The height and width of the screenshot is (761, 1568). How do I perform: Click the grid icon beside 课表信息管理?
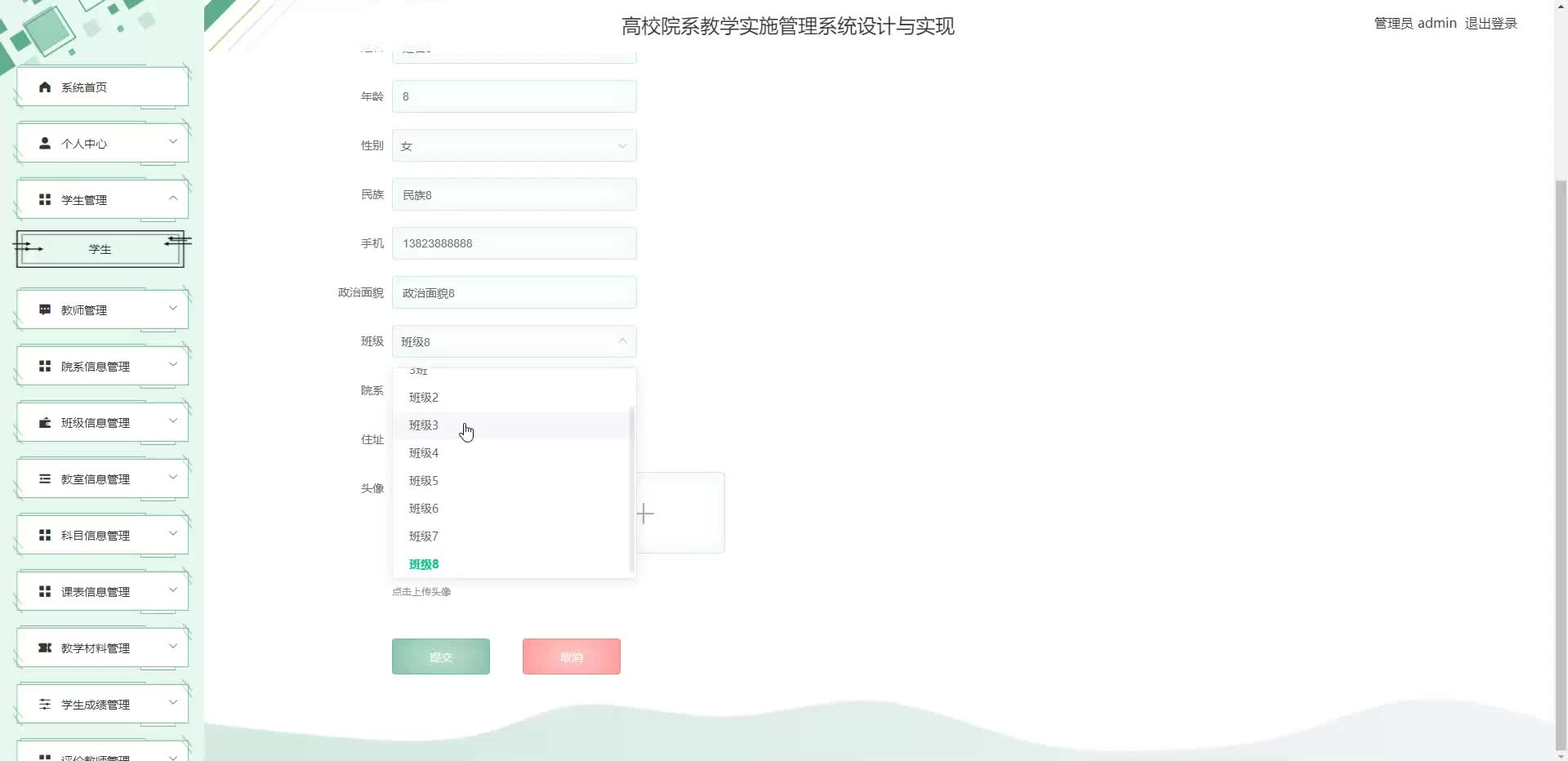point(45,591)
